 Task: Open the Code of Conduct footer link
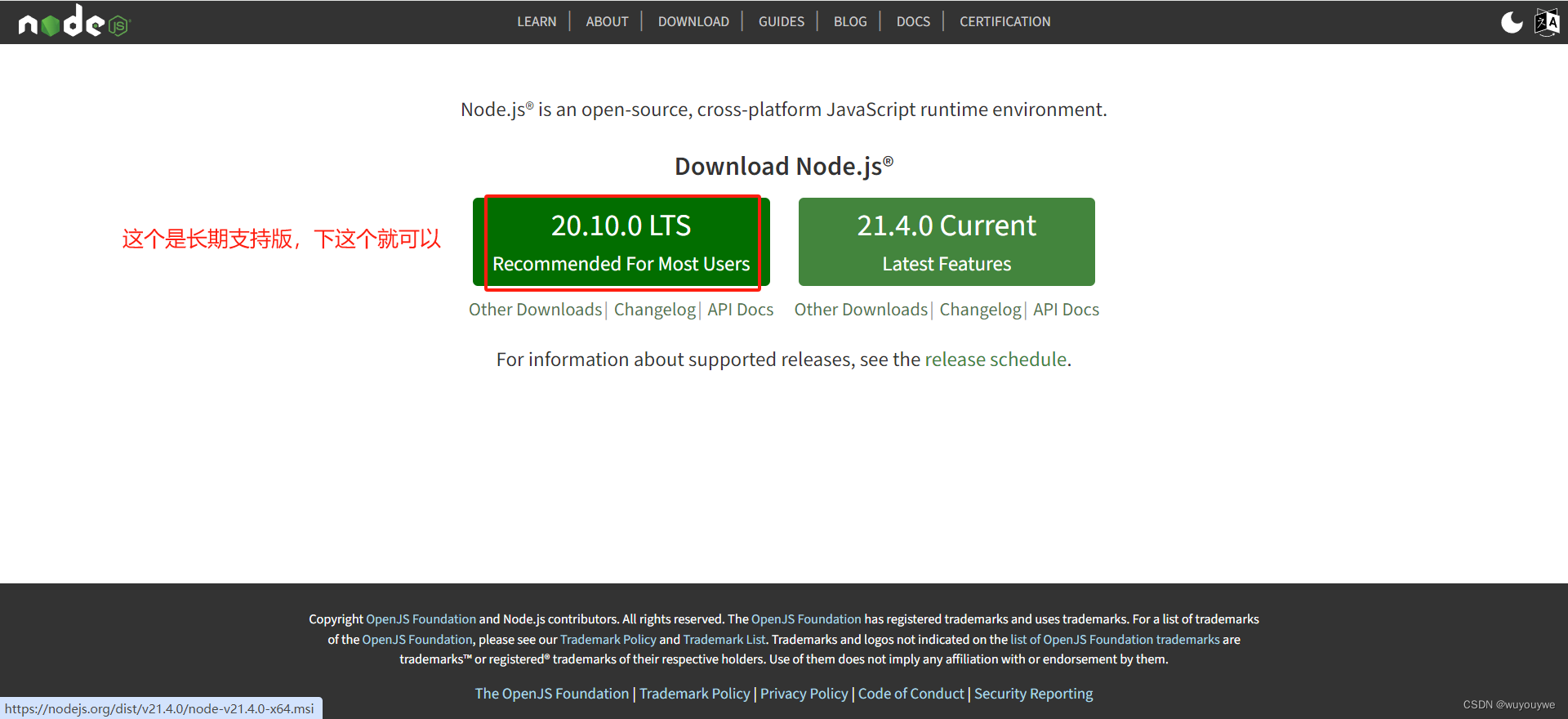(911, 694)
